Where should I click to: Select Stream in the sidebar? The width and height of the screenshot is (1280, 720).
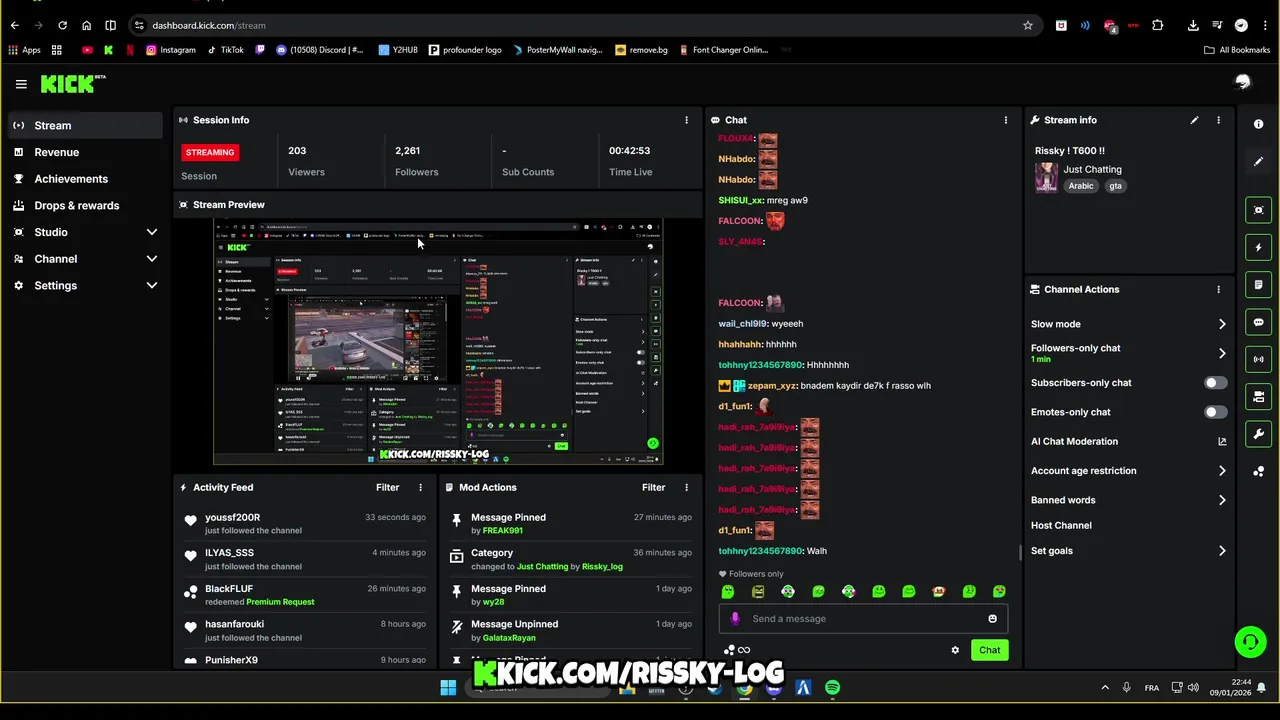85,125
